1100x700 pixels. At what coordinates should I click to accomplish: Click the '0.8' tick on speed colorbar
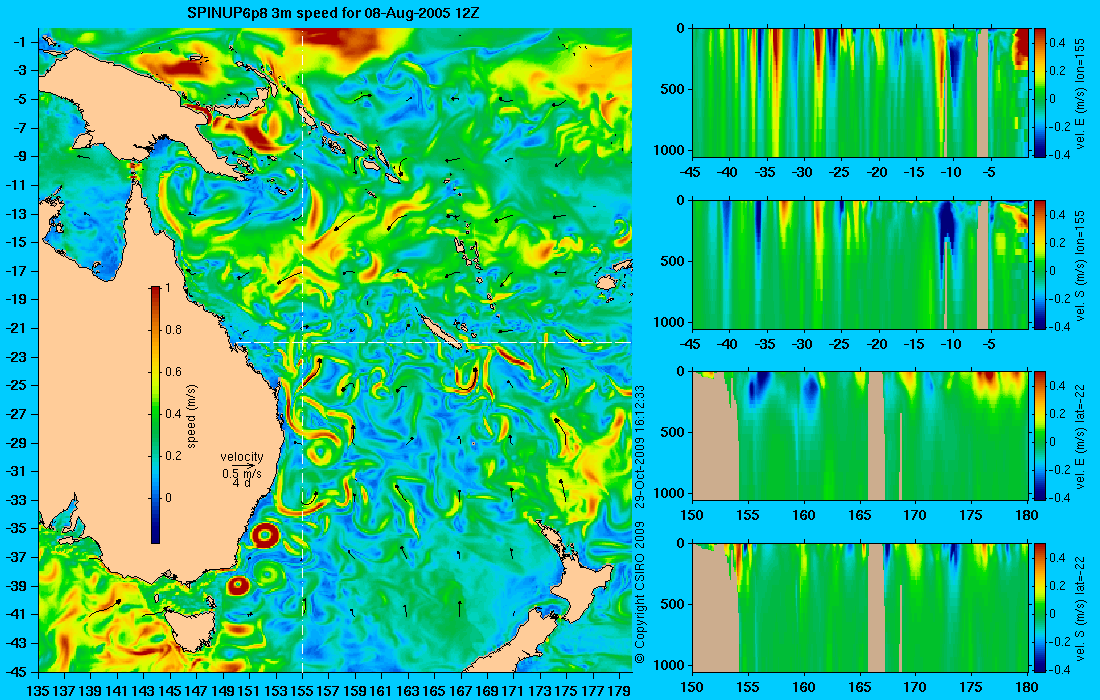[x=173, y=330]
